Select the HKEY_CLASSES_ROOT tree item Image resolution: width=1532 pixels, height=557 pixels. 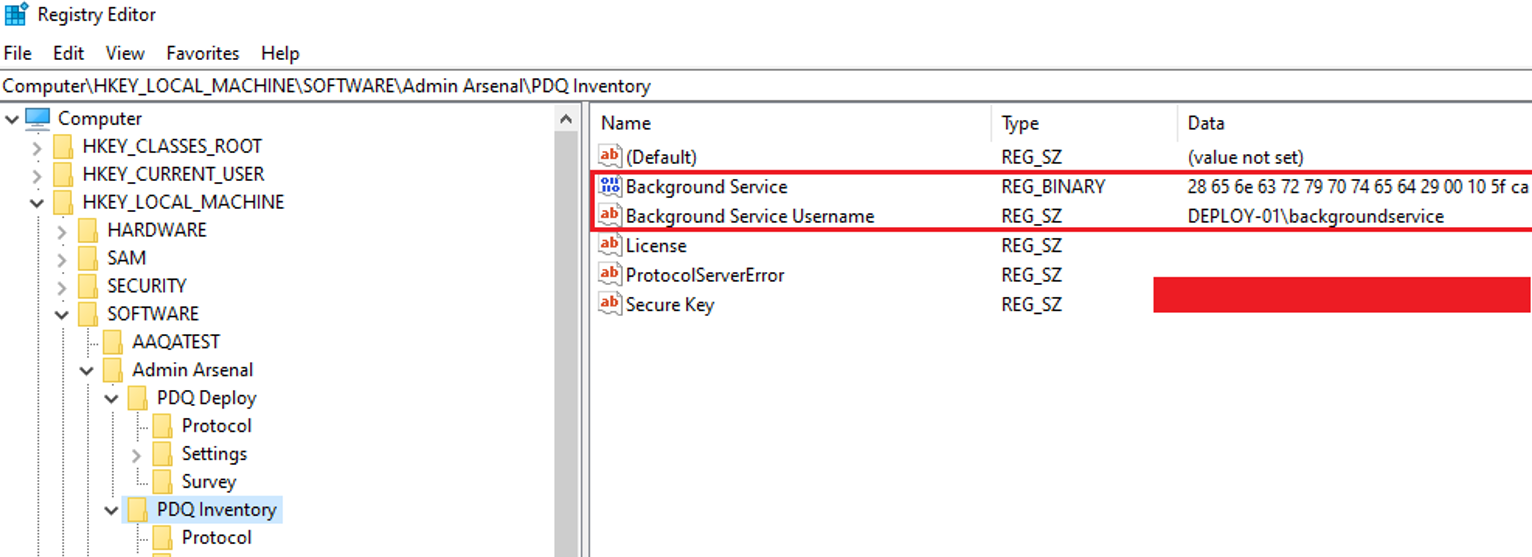[172, 146]
